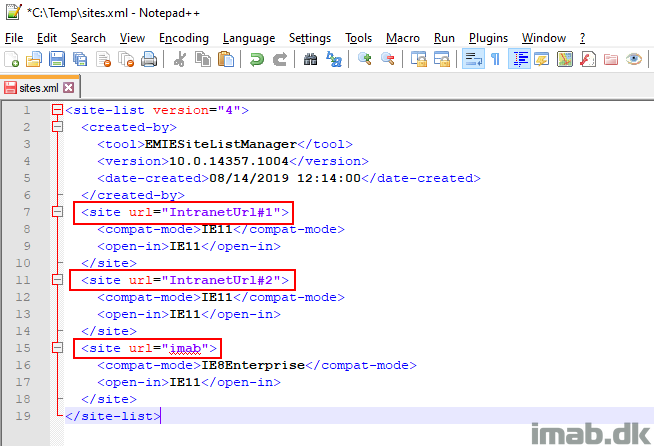The height and width of the screenshot is (446, 654).
Task: Collapse the site-list fold on line 1
Action: 57,110
